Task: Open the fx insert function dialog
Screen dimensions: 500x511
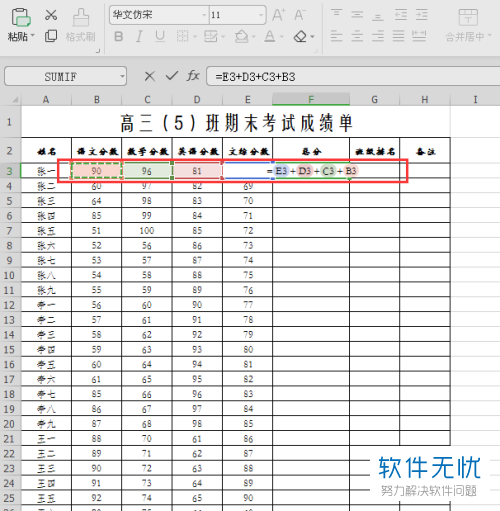Action: tap(193, 76)
